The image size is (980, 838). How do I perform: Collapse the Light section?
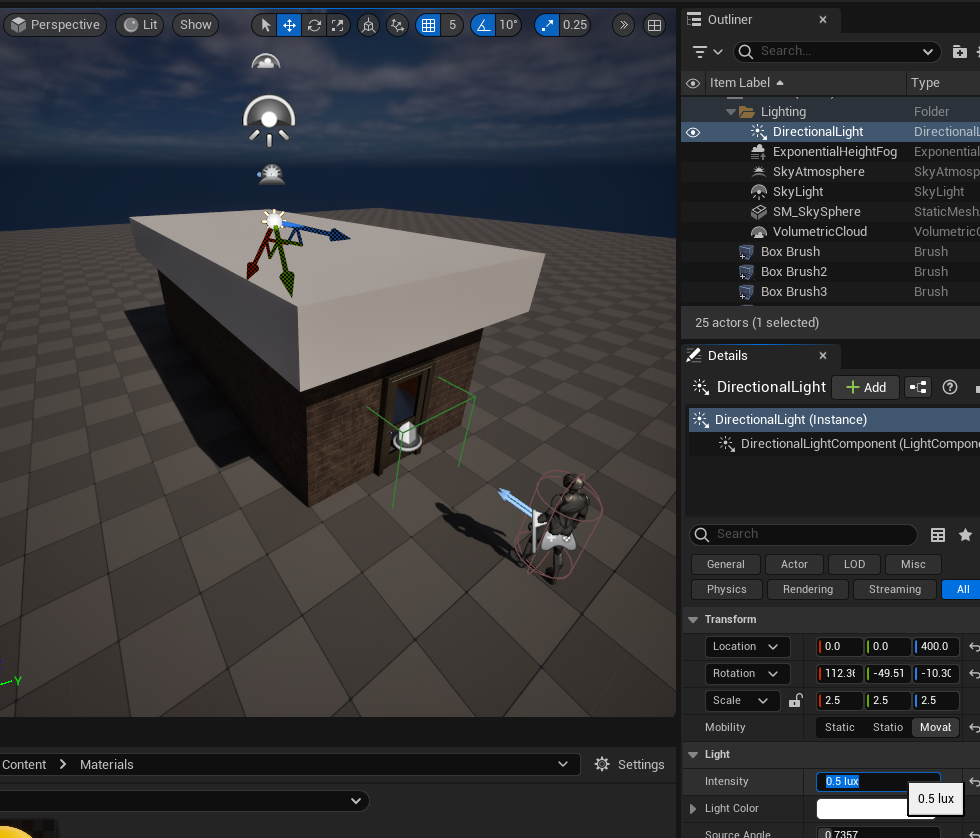click(692, 755)
